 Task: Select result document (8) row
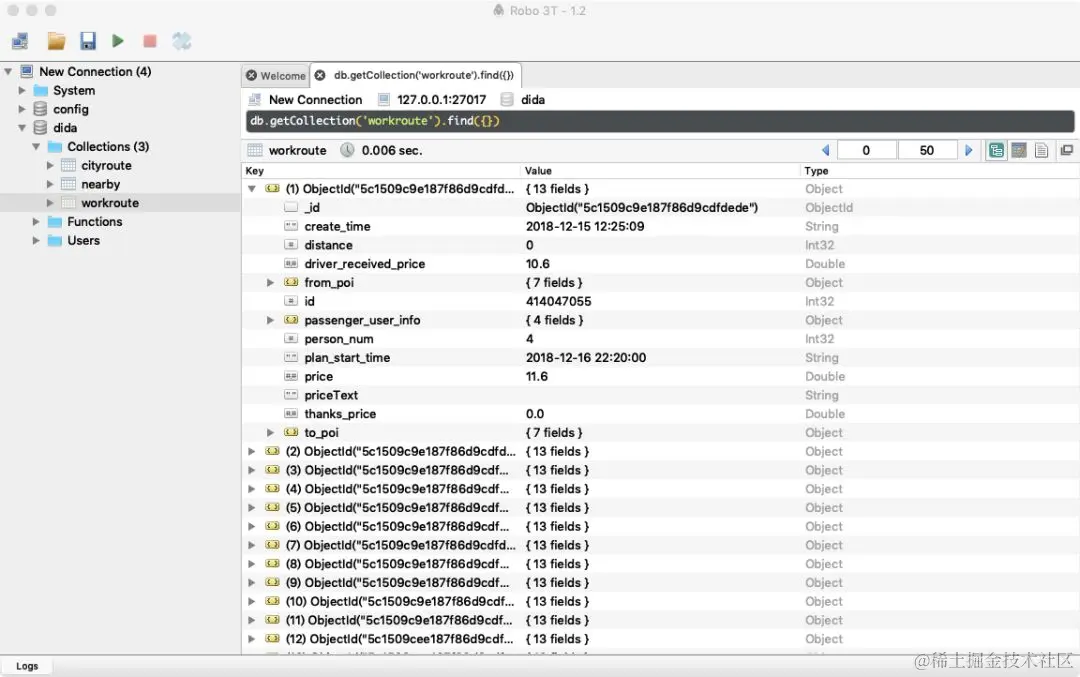point(660,564)
